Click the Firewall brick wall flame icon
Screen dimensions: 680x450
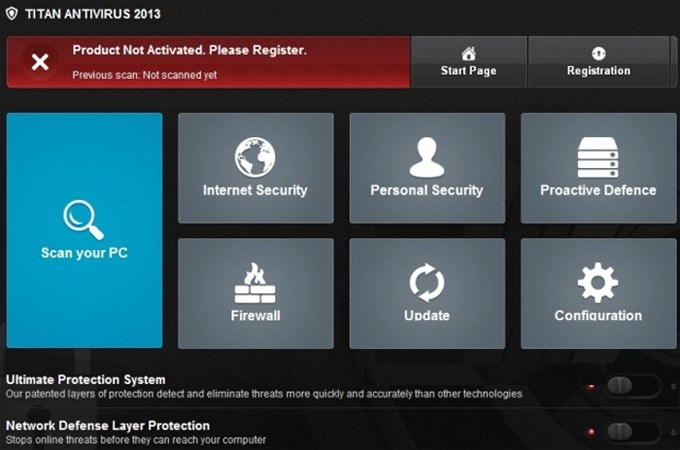[x=255, y=283]
